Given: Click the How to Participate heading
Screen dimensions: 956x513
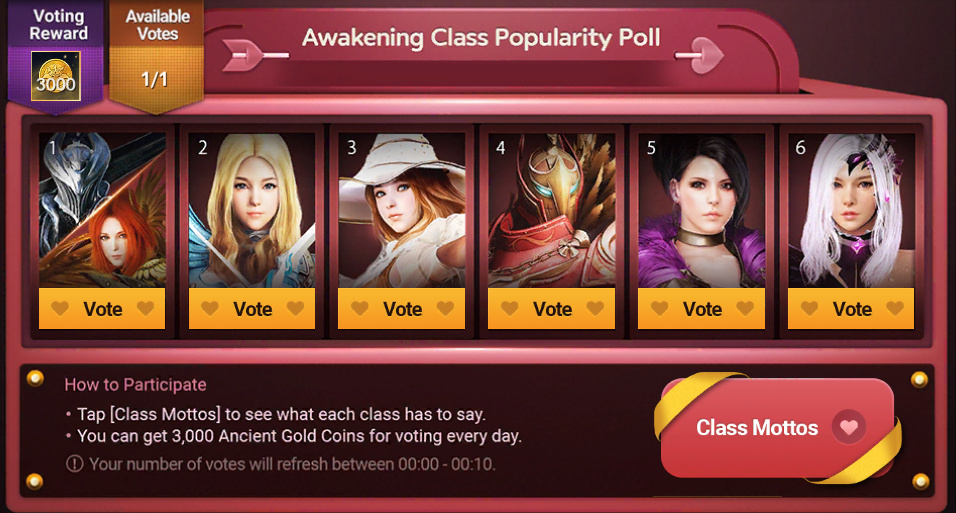Looking at the screenshot, I should pyautogui.click(x=135, y=385).
